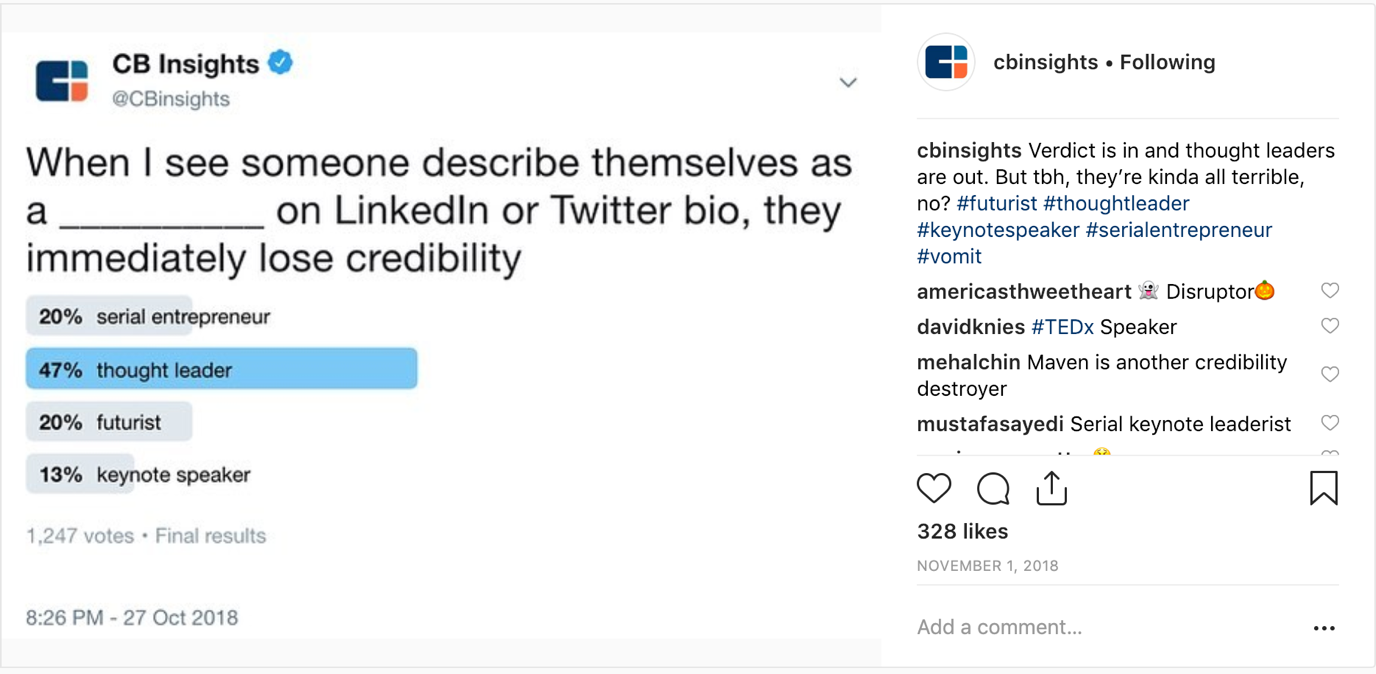Viewport: 1376px width, 674px height.
Task: Click the cbinsights profile avatar
Action: click(946, 62)
